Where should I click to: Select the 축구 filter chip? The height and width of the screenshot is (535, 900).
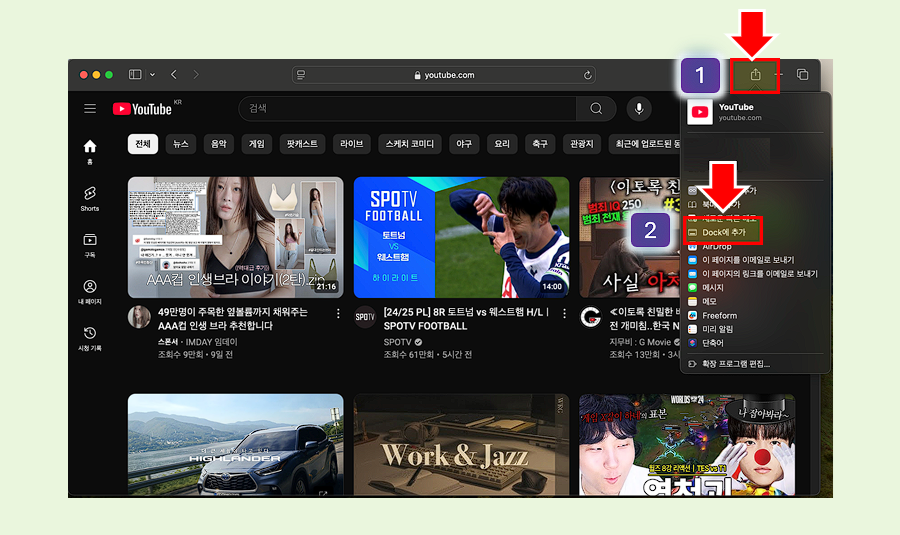(x=540, y=144)
